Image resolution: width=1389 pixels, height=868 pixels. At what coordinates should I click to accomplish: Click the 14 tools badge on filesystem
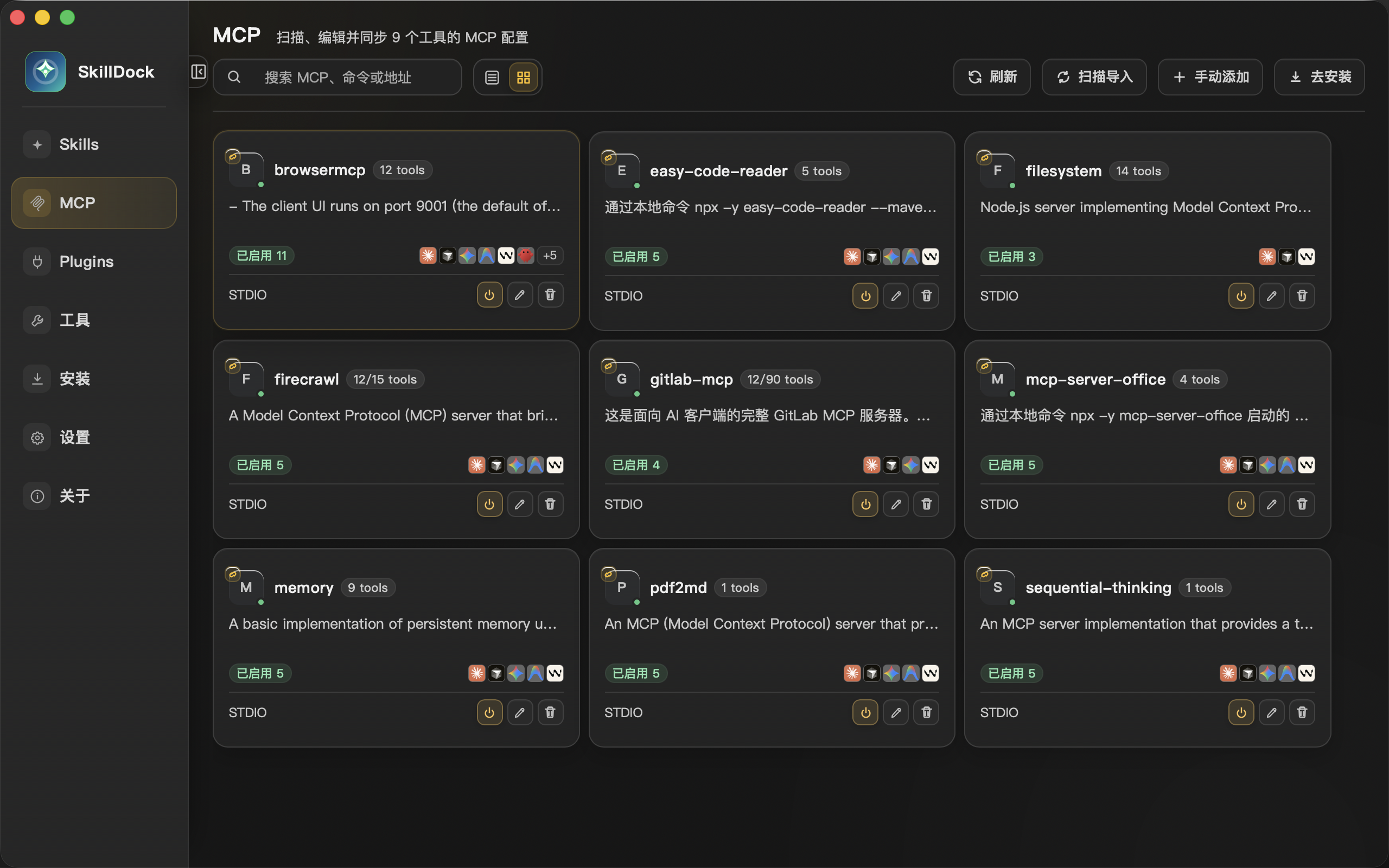coord(1138,171)
